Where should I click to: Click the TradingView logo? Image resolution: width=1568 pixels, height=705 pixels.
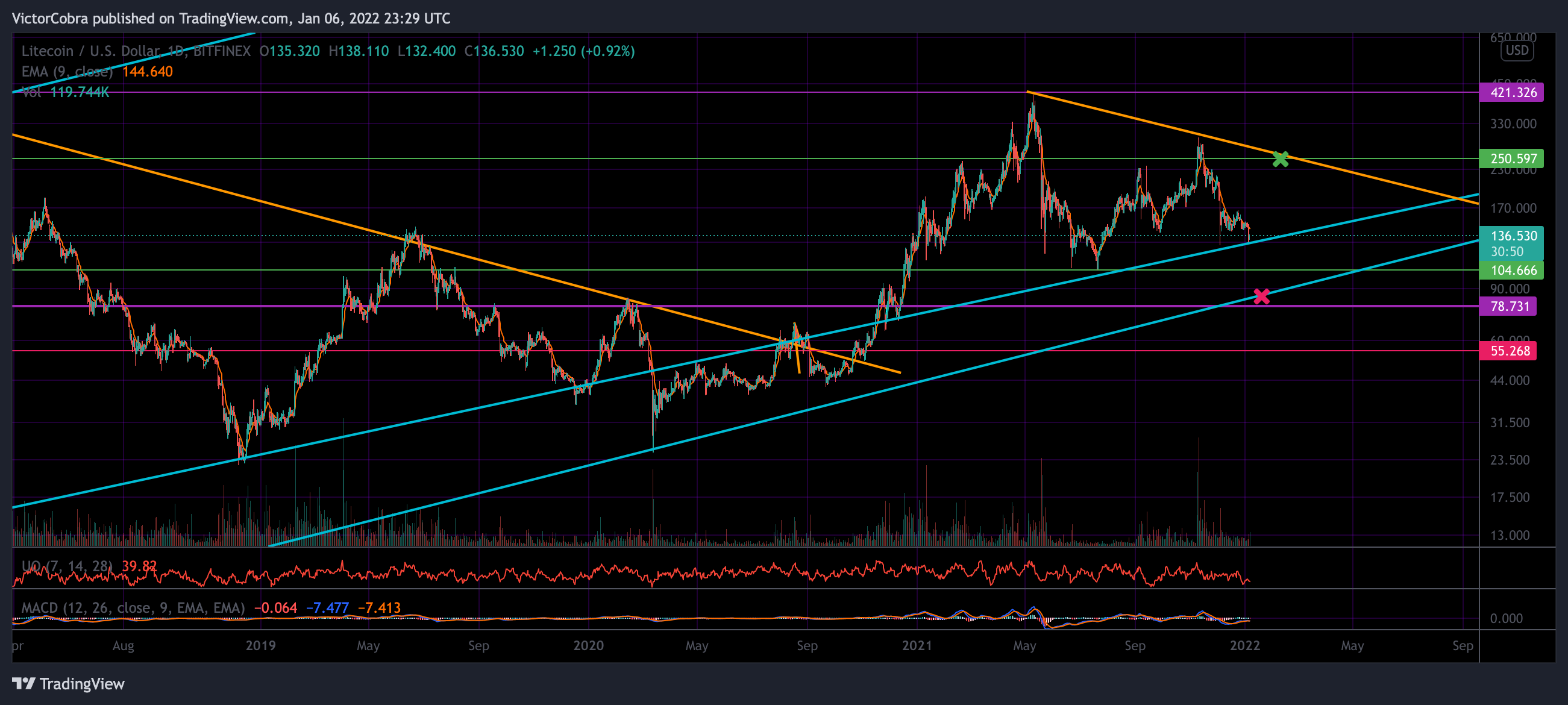pos(68,684)
